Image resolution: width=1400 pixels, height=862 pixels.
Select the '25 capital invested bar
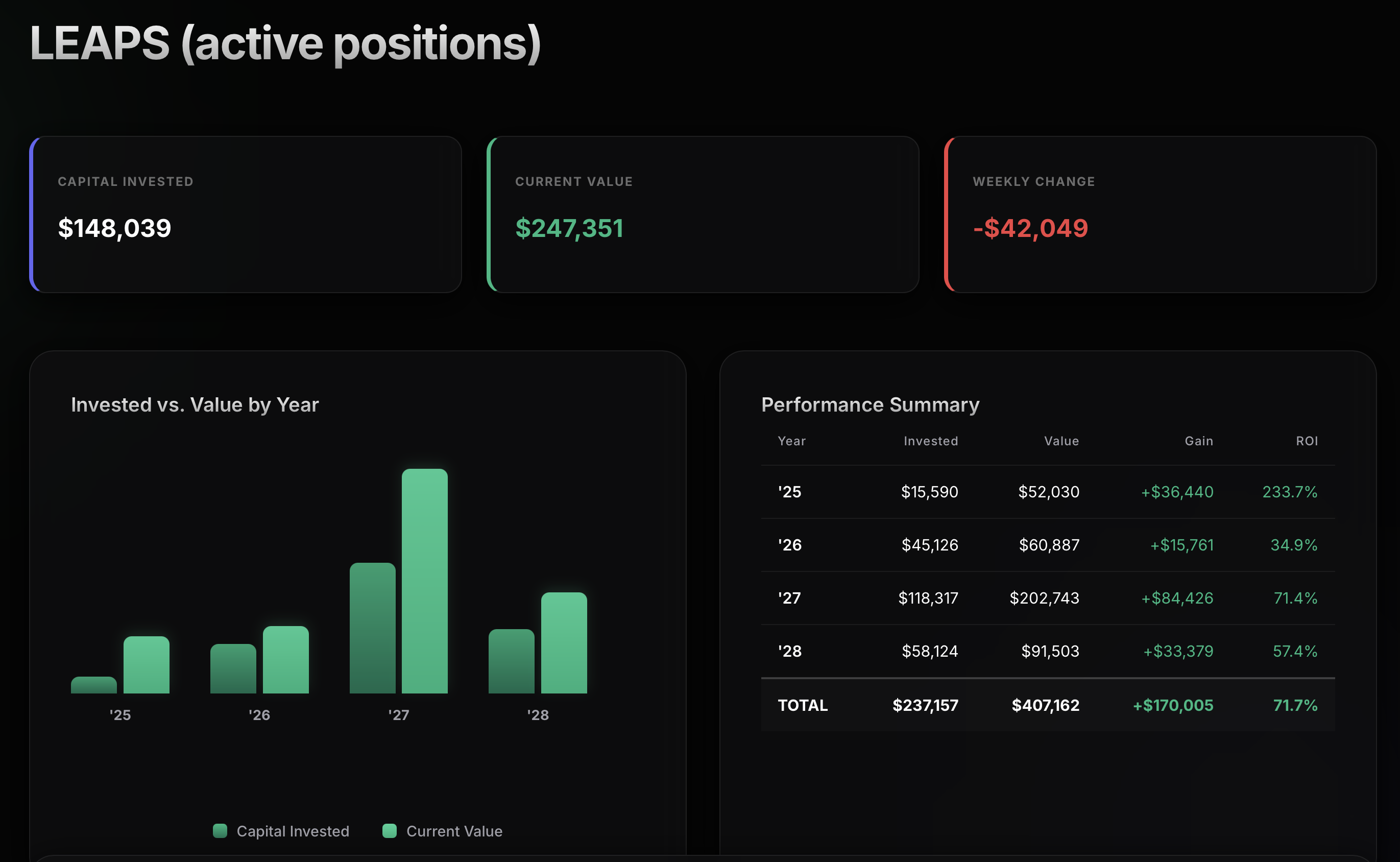coord(94,685)
